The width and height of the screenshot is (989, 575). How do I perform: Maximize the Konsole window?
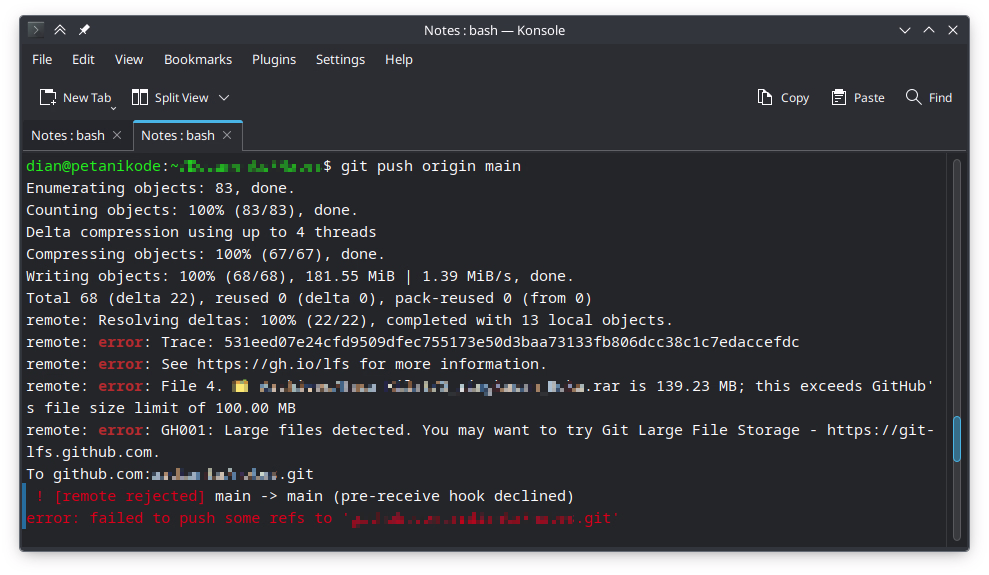(x=929, y=30)
